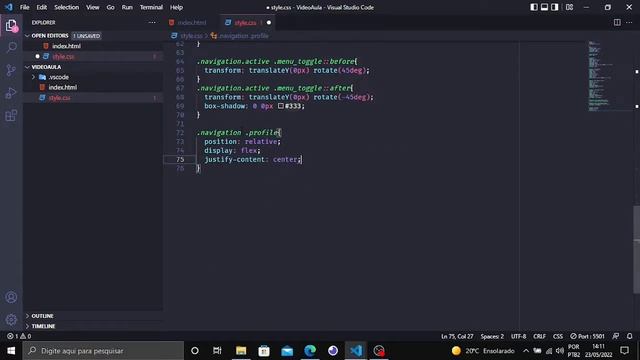Split the editor to the right
The image size is (640, 360).
click(617, 22)
